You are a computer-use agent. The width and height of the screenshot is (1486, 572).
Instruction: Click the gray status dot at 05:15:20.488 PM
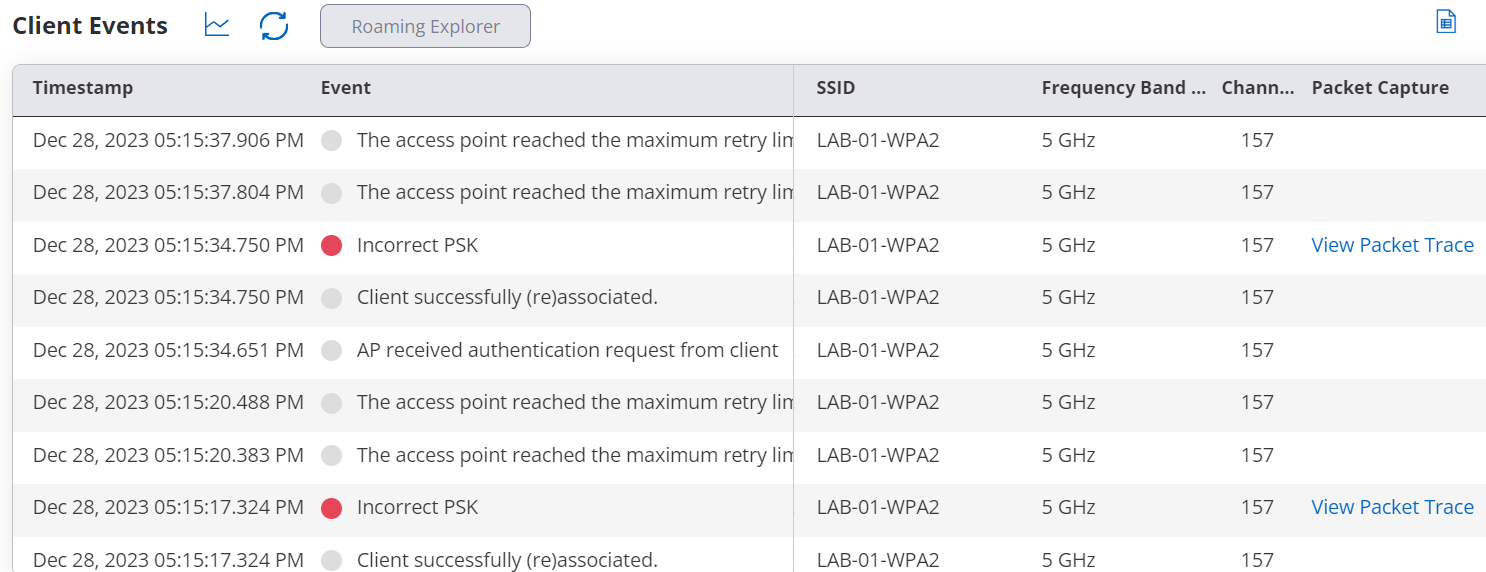pyautogui.click(x=332, y=403)
